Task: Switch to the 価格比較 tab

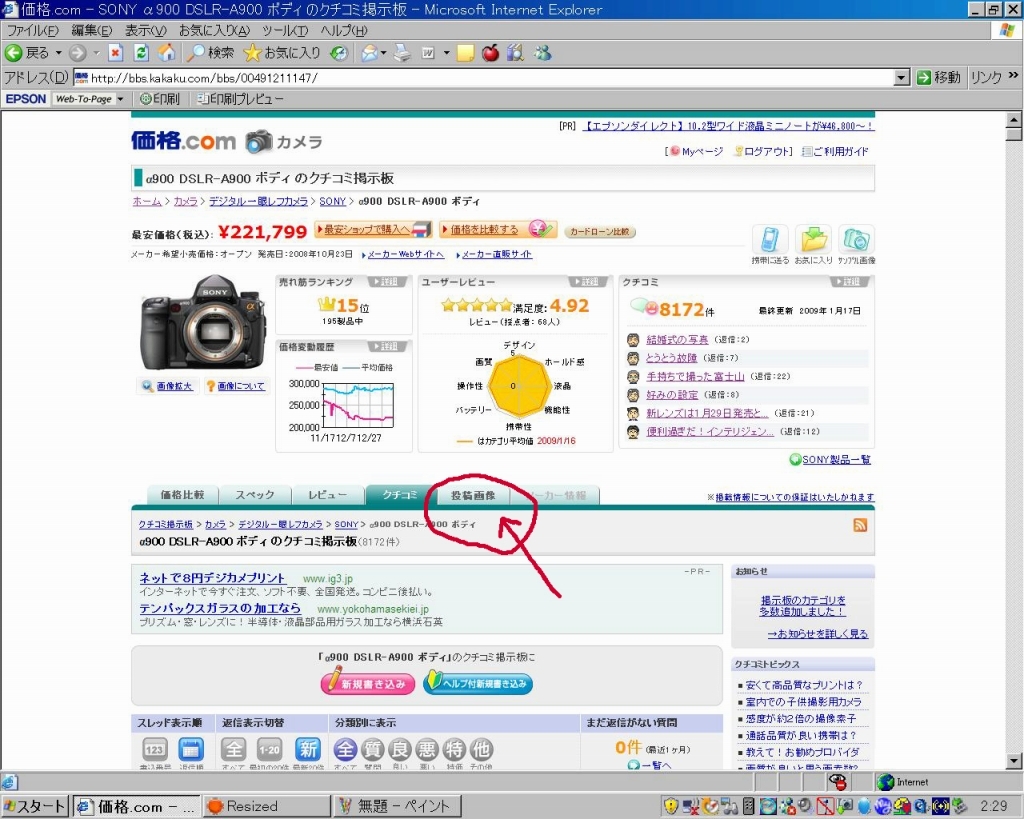Action: point(182,495)
